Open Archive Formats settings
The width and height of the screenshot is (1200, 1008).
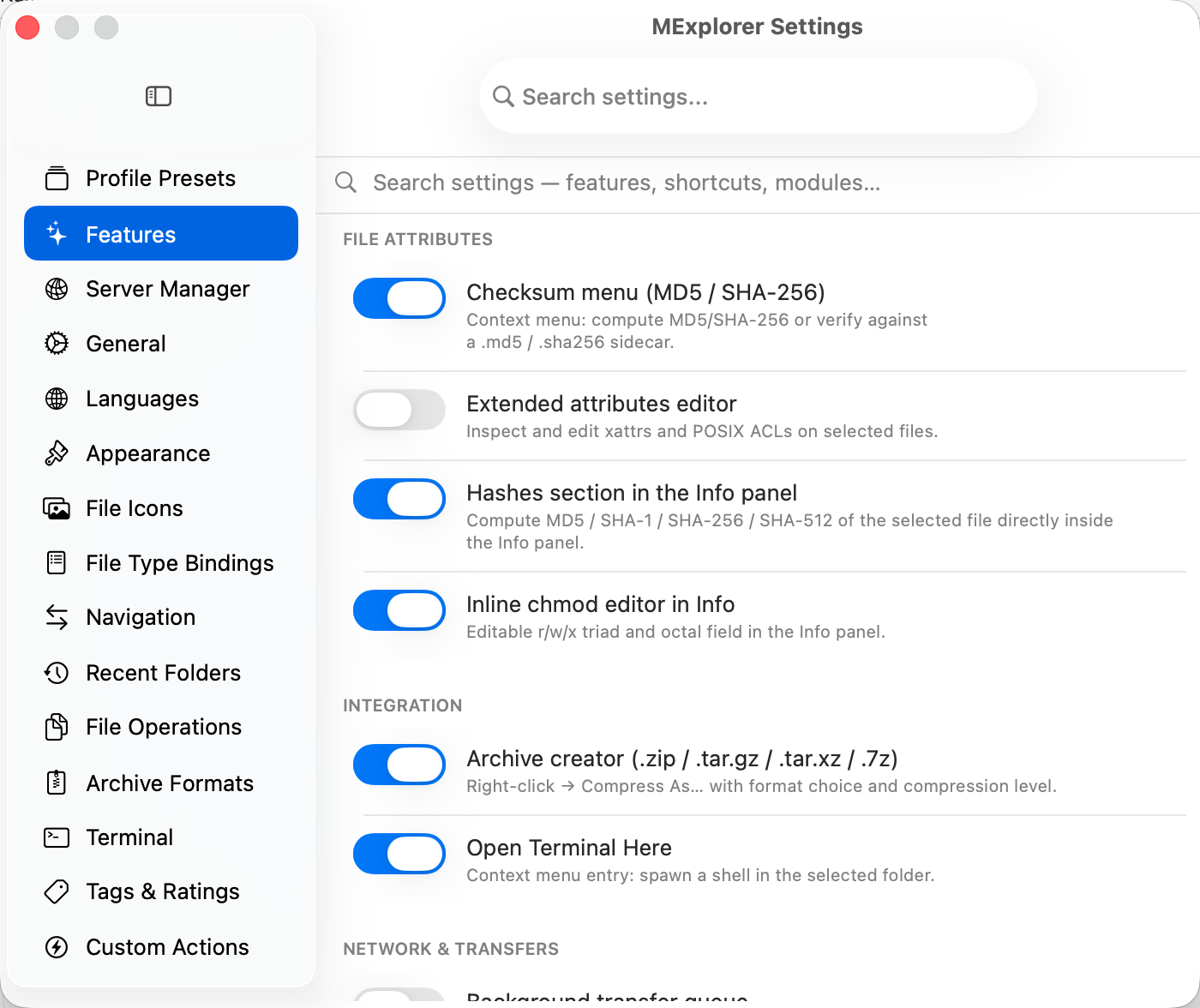click(161, 783)
